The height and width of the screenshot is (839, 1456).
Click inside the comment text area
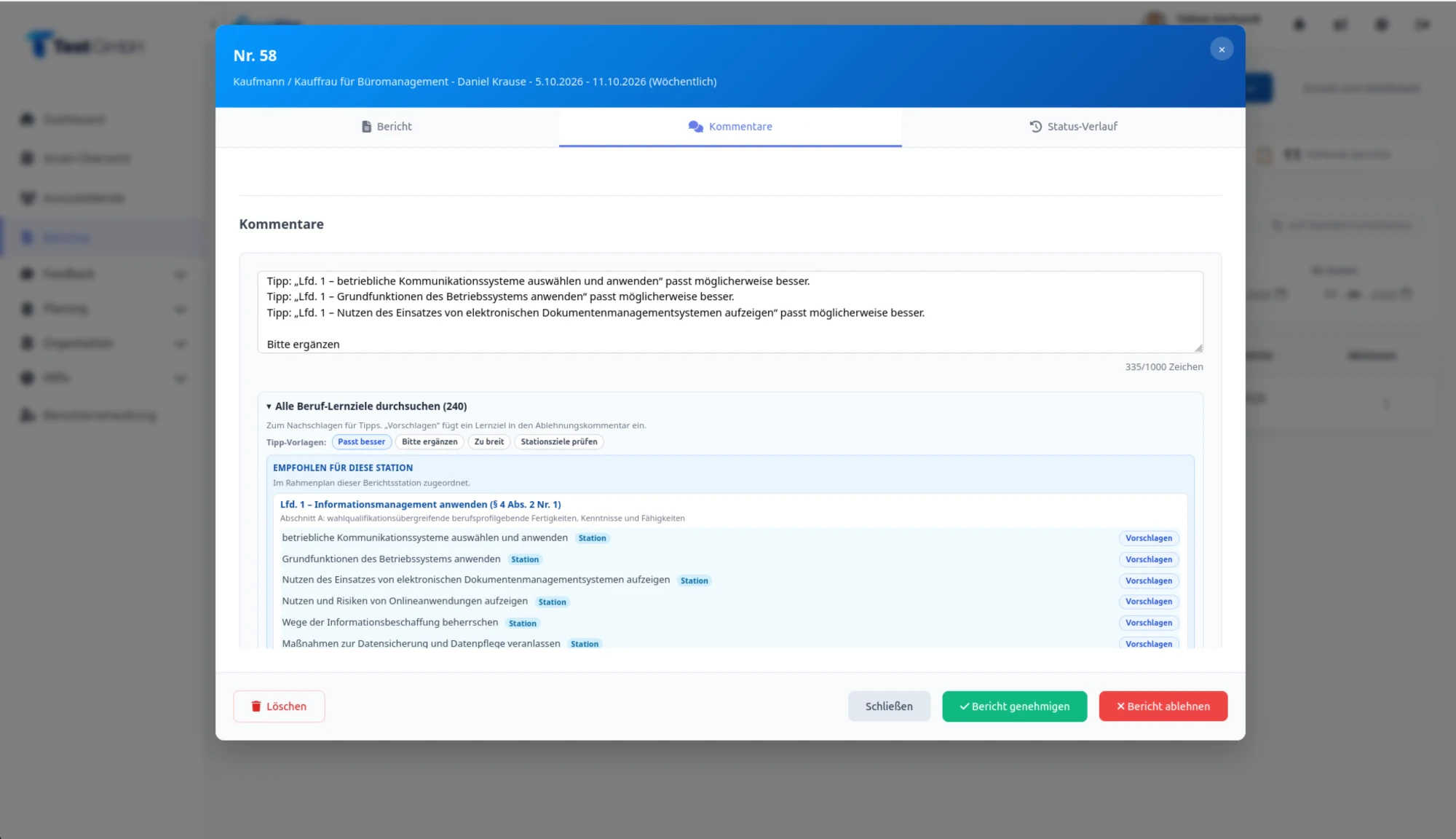tap(730, 312)
